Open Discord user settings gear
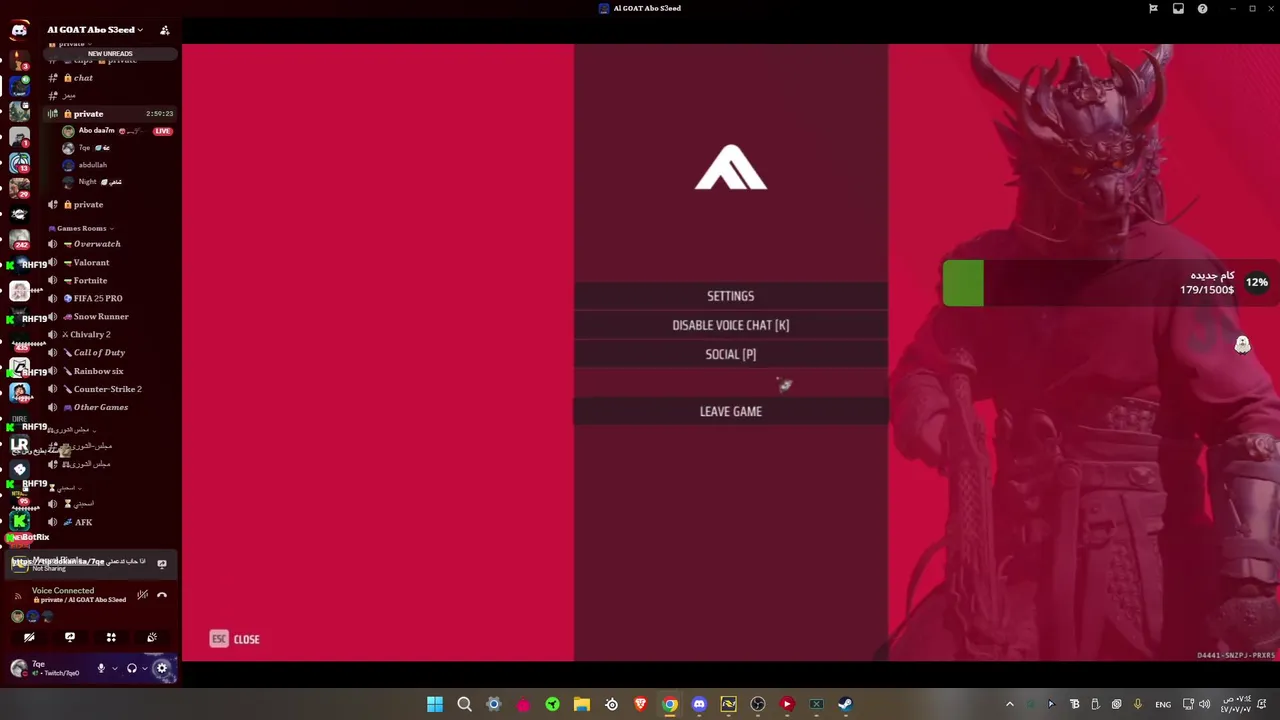The width and height of the screenshot is (1280, 720). pos(162,668)
